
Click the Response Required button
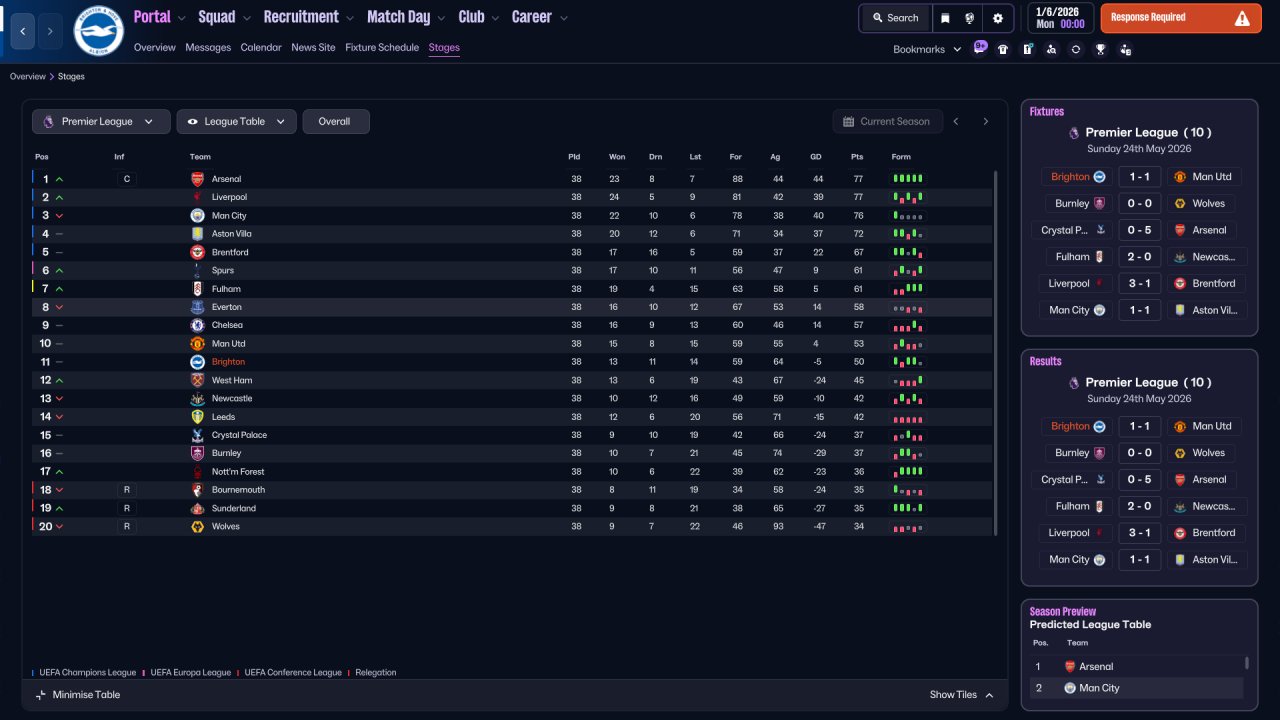point(1180,18)
